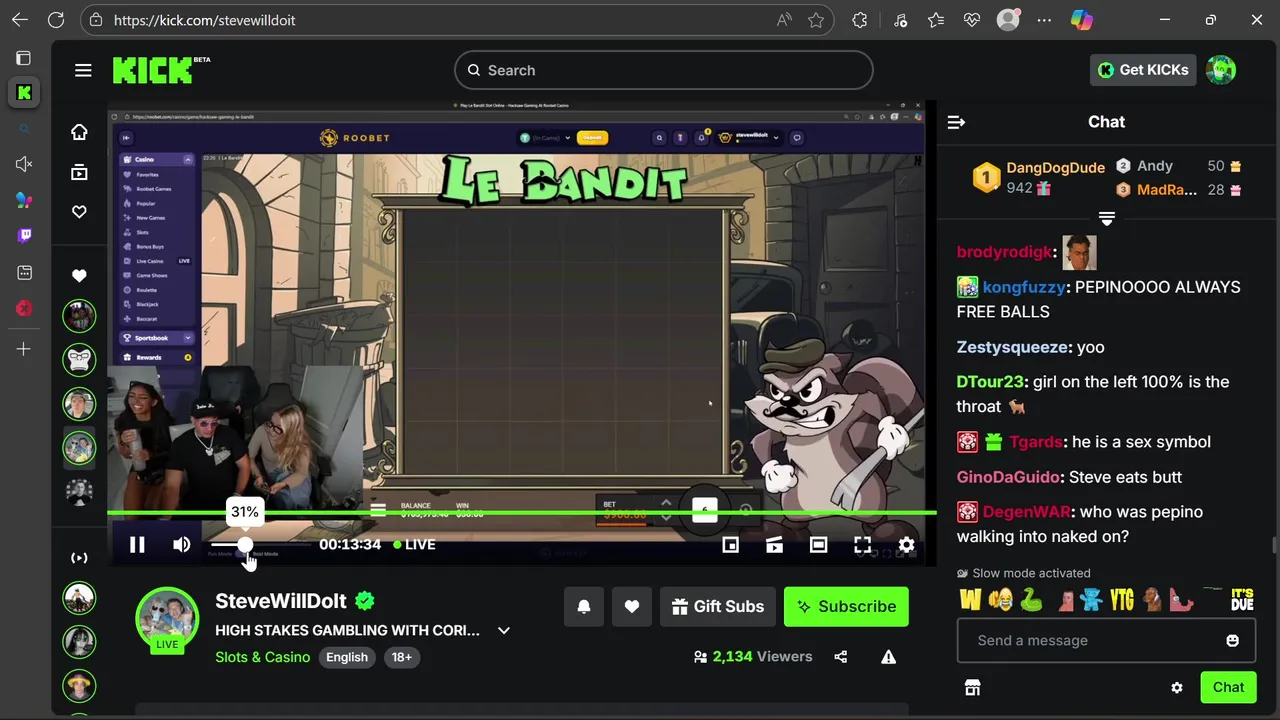Open the browser more options menu

pyautogui.click(x=1044, y=20)
